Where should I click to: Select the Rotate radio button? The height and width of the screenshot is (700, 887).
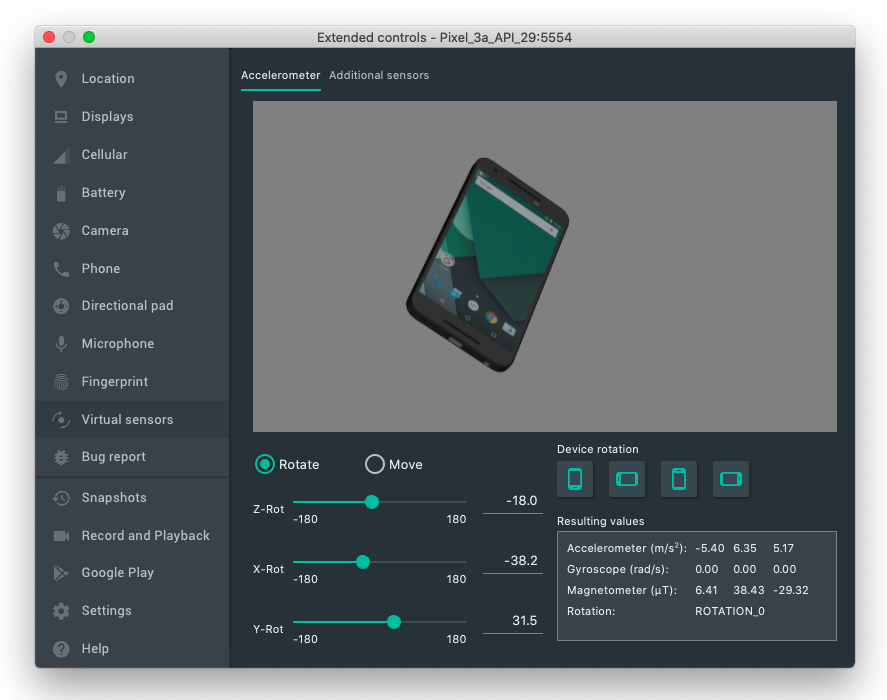pos(265,464)
